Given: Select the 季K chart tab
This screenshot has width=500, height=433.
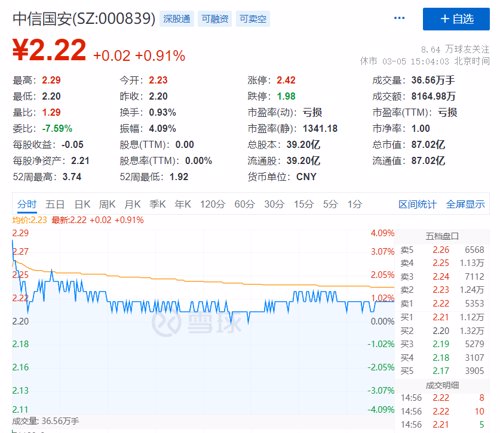Looking at the screenshot, I should 158,204.
